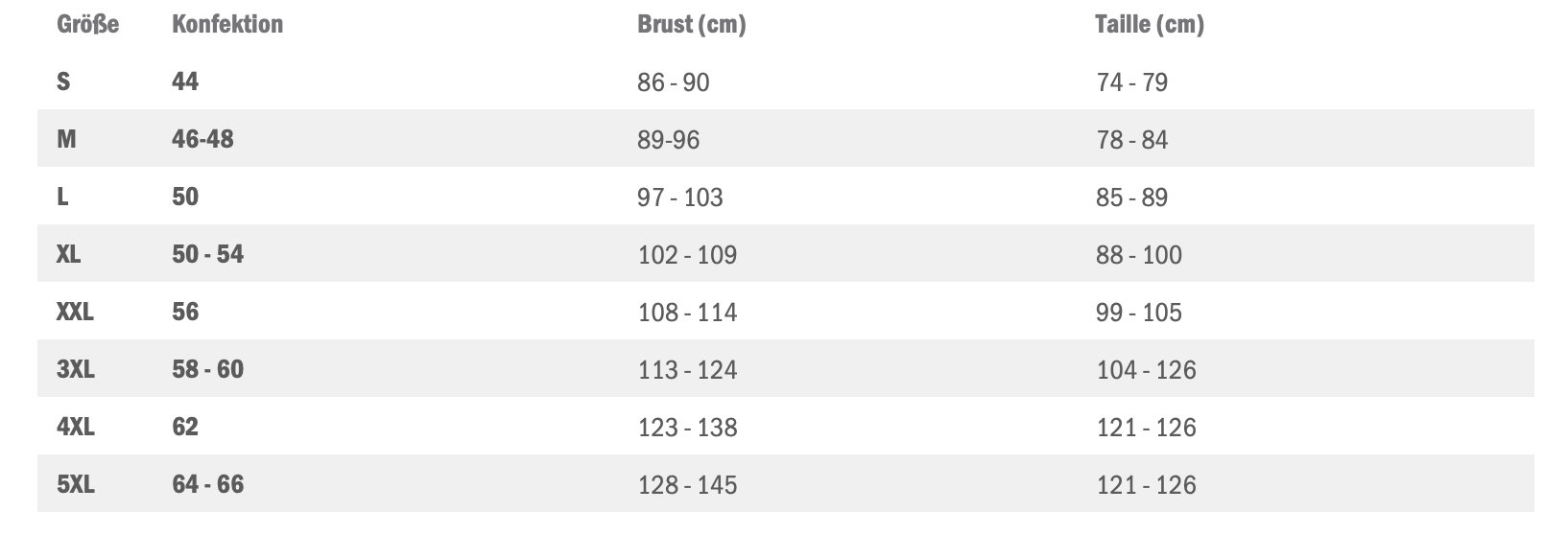This screenshot has width=1568, height=558.
Task: Click the Brust (cm) column header
Action: pyautogui.click(x=691, y=25)
